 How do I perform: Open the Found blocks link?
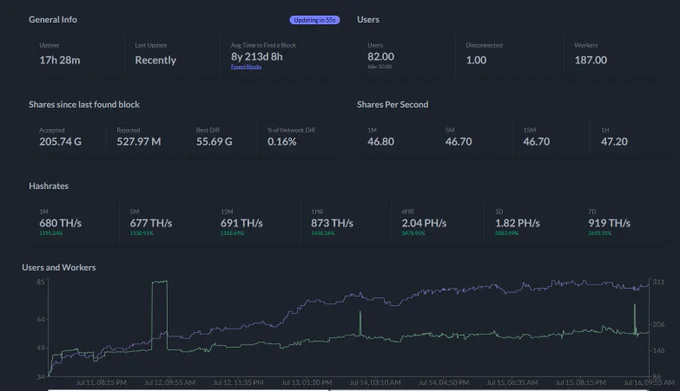pos(246,67)
